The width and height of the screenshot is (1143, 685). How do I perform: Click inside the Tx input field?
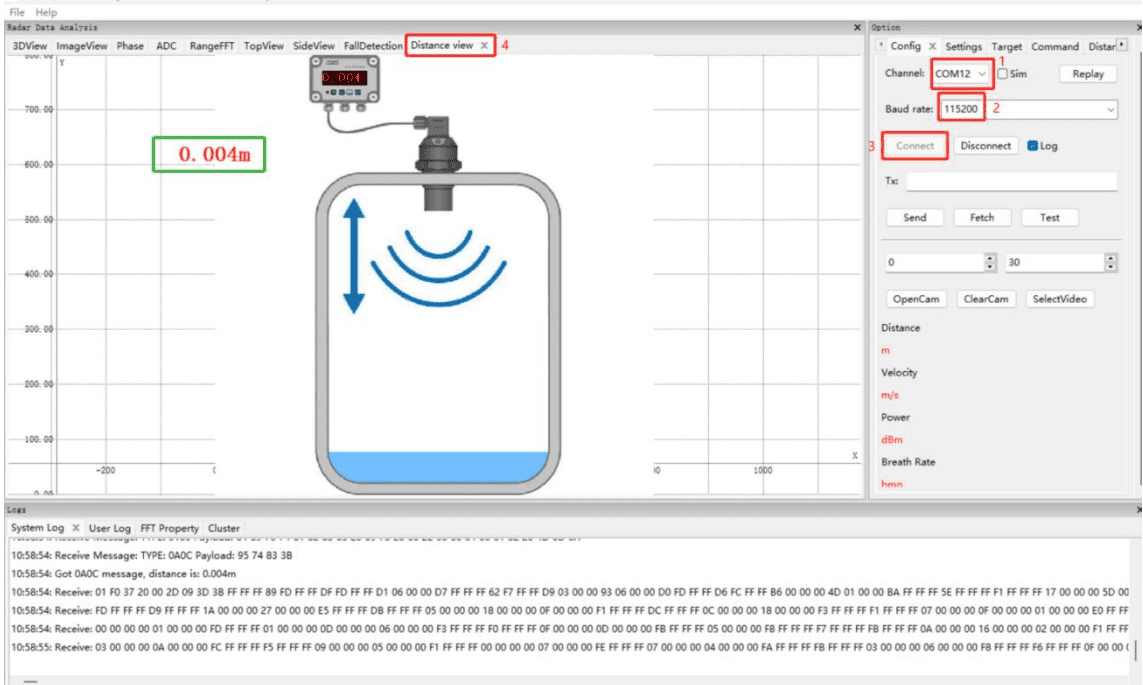tap(1010, 181)
